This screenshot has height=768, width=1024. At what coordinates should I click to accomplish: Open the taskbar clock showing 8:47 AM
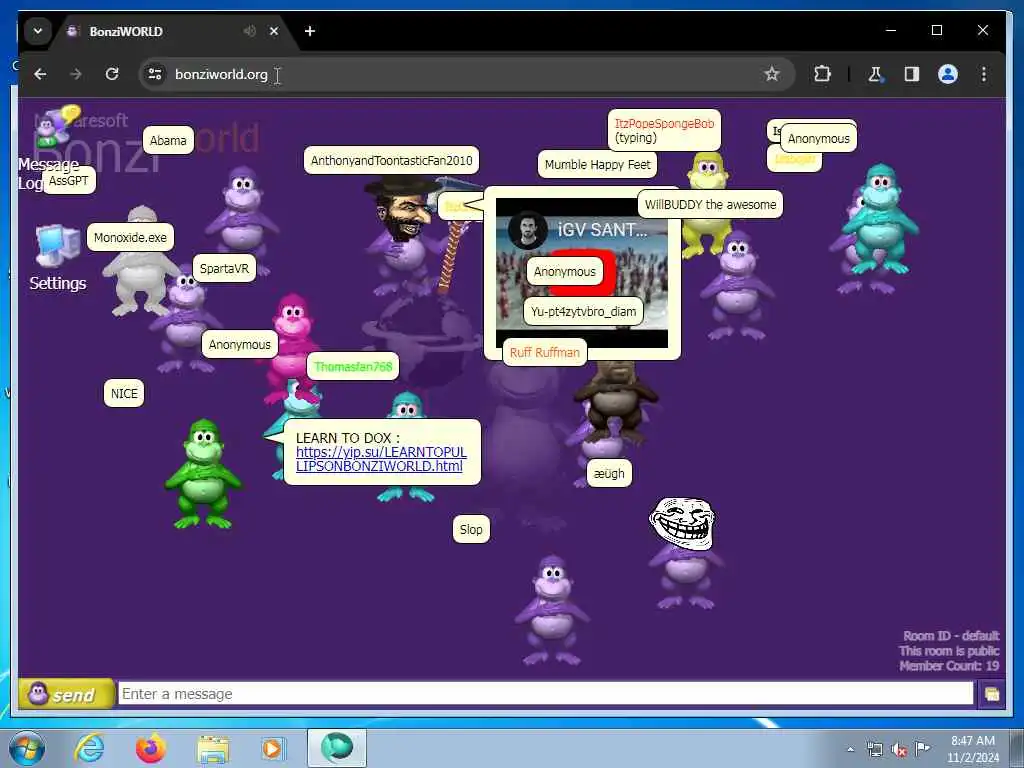(x=973, y=749)
